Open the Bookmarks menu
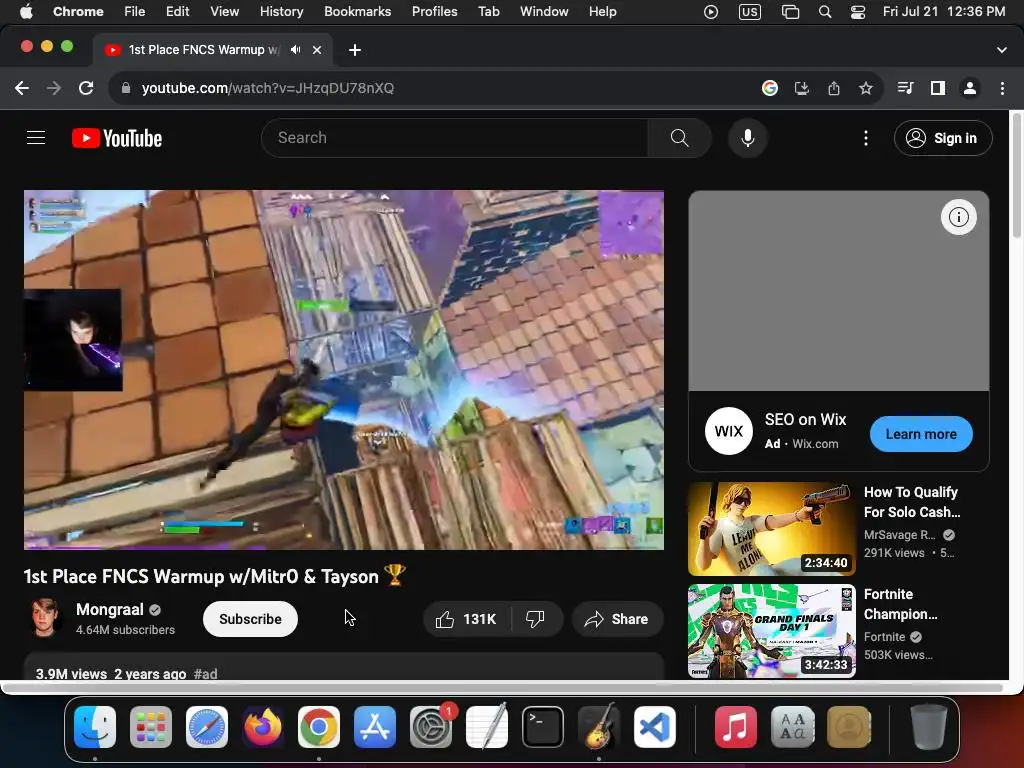The height and width of the screenshot is (768, 1024). tap(357, 11)
